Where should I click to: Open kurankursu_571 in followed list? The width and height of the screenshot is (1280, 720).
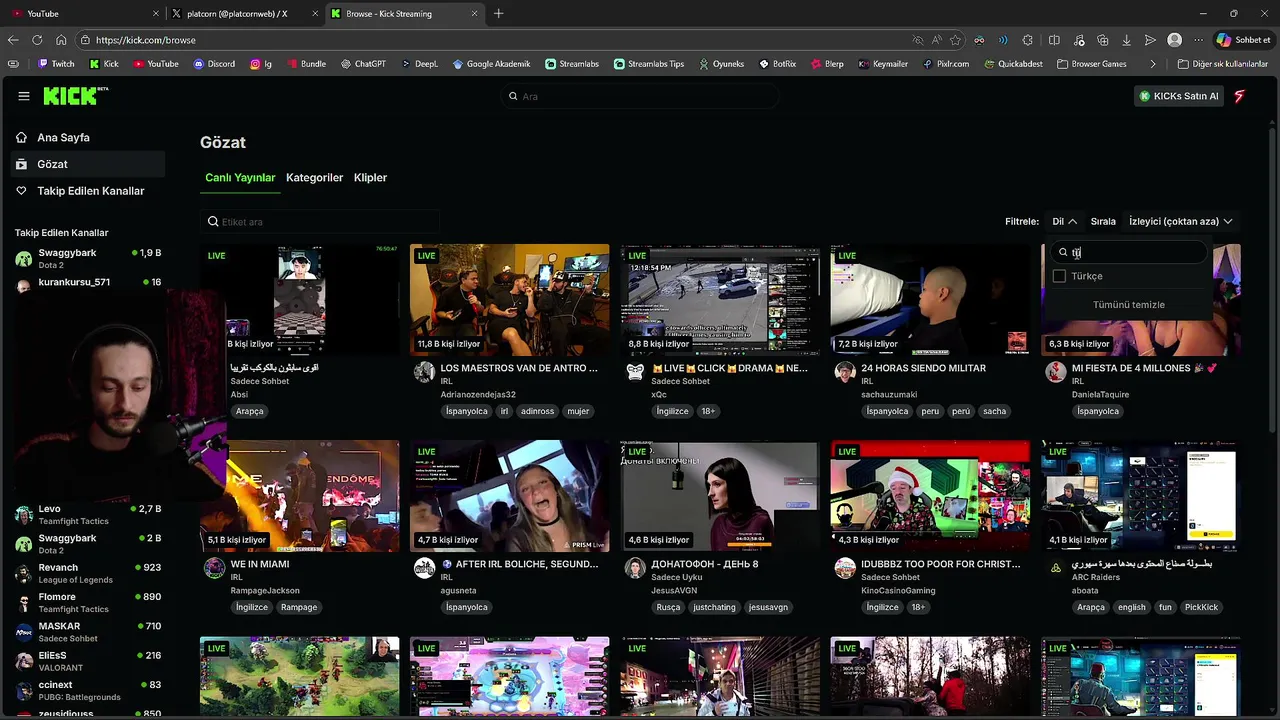click(87, 284)
